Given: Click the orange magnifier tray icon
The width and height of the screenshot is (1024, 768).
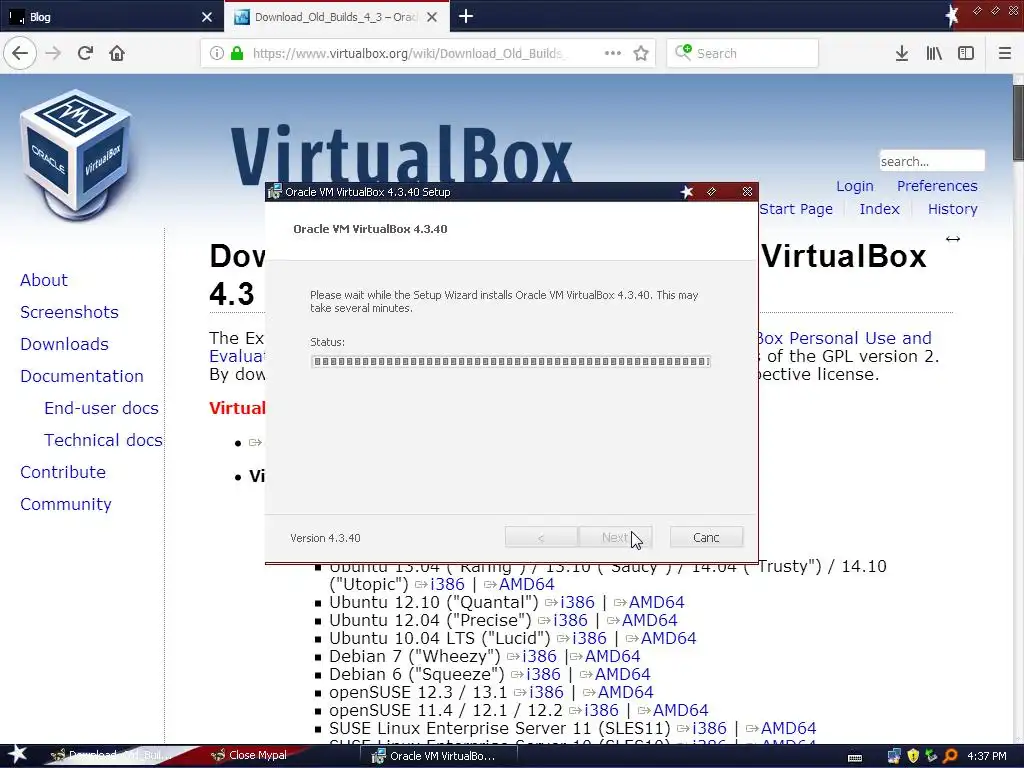Looking at the screenshot, I should pyautogui.click(x=950, y=756).
